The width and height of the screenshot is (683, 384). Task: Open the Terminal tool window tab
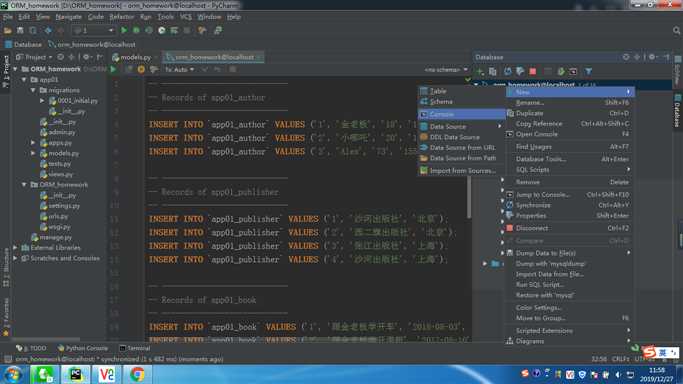coord(135,348)
